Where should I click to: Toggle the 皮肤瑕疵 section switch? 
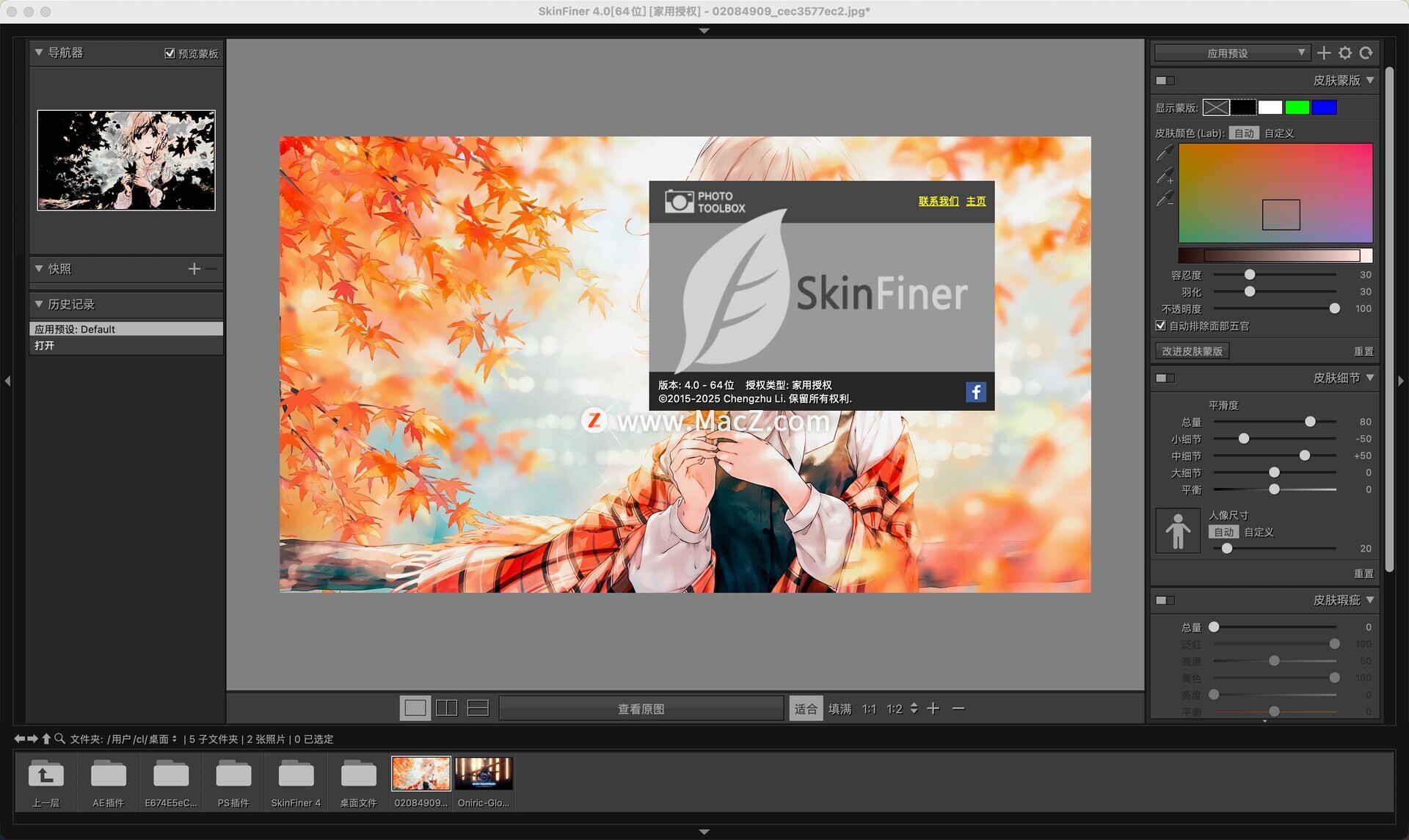pos(1165,601)
